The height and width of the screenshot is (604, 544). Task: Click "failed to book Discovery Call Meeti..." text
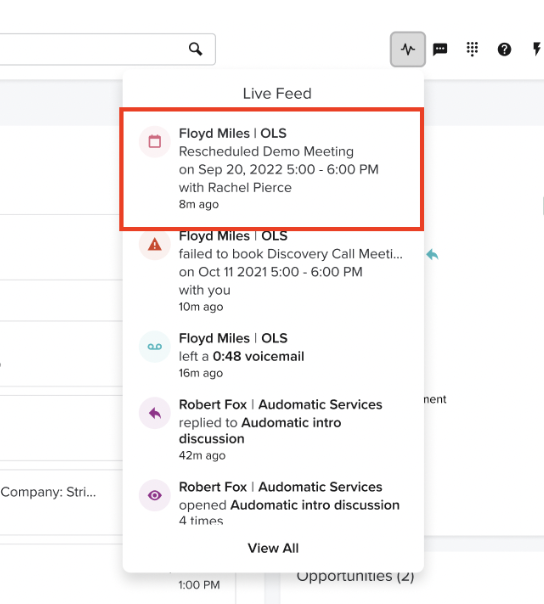pos(290,254)
